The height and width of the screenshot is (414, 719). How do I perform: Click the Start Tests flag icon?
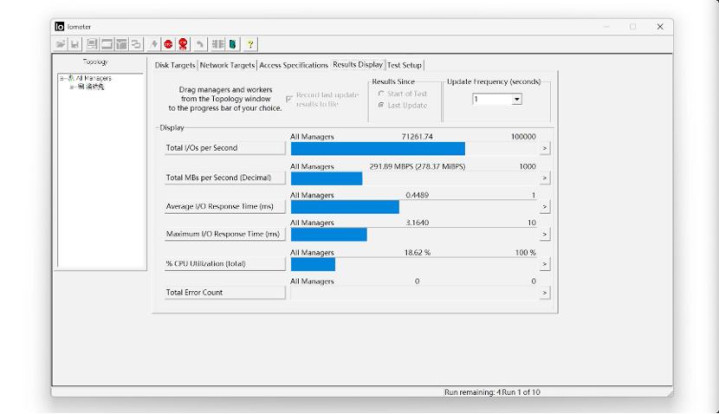(154, 44)
